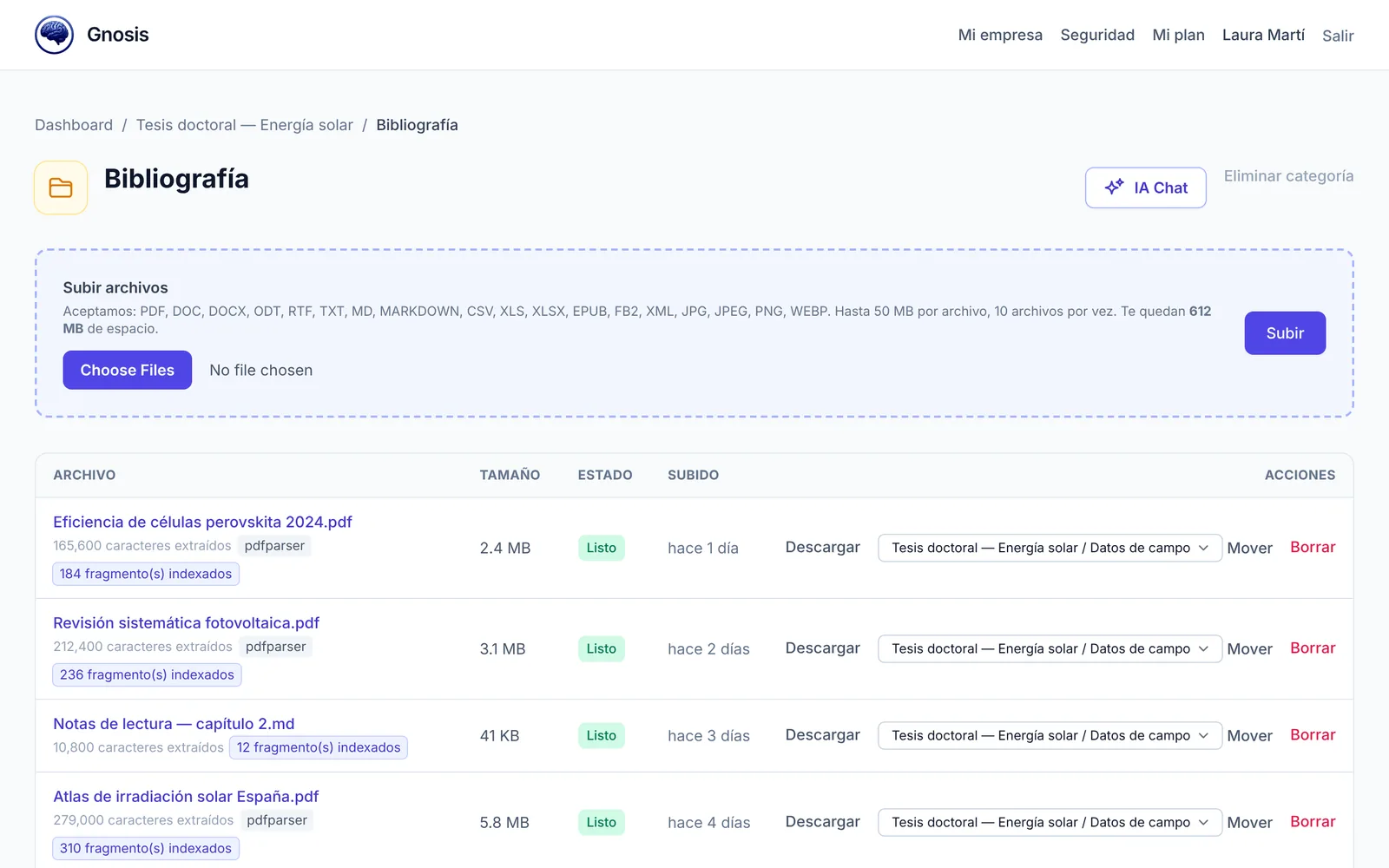
Task: Open Atlas de irradiación solar España.pdf
Action: 186,797
